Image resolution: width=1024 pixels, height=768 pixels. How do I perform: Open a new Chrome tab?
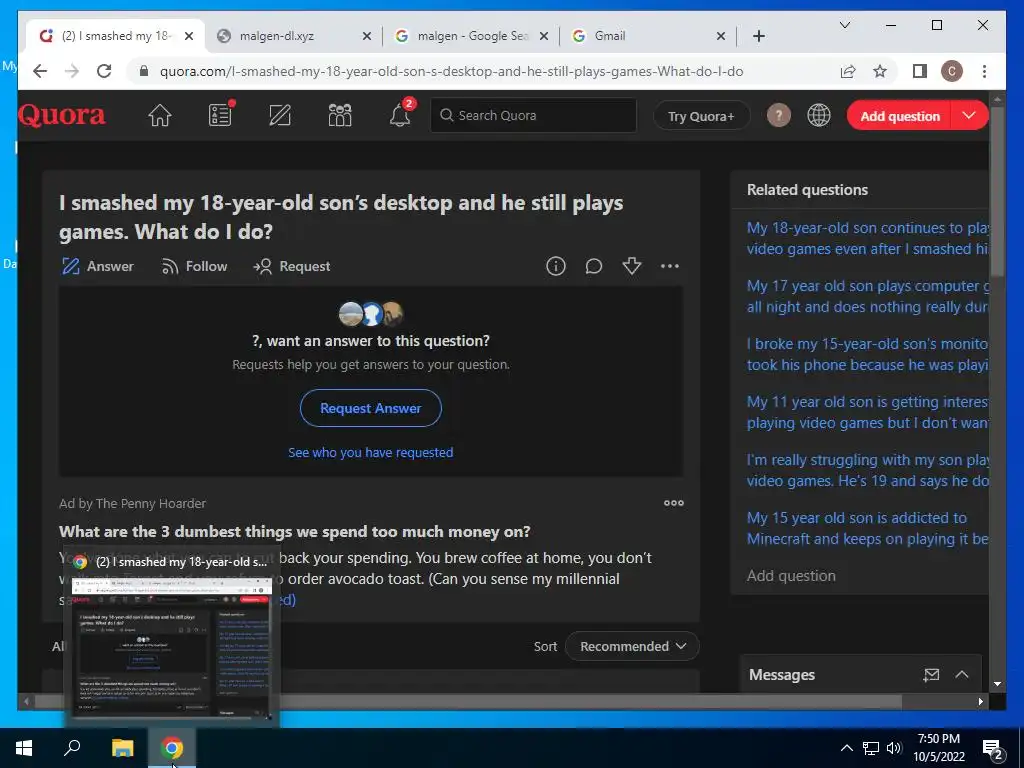click(x=758, y=36)
